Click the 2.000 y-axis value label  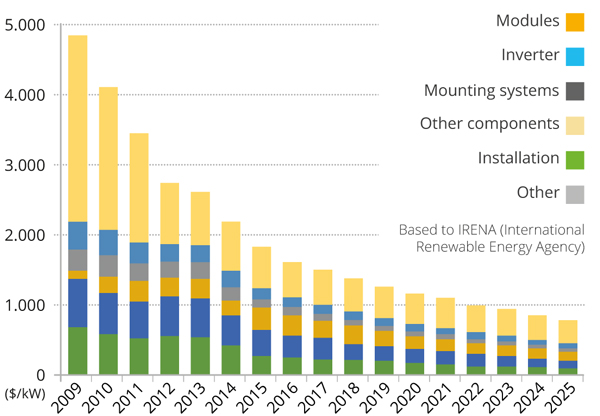[x=25, y=235]
